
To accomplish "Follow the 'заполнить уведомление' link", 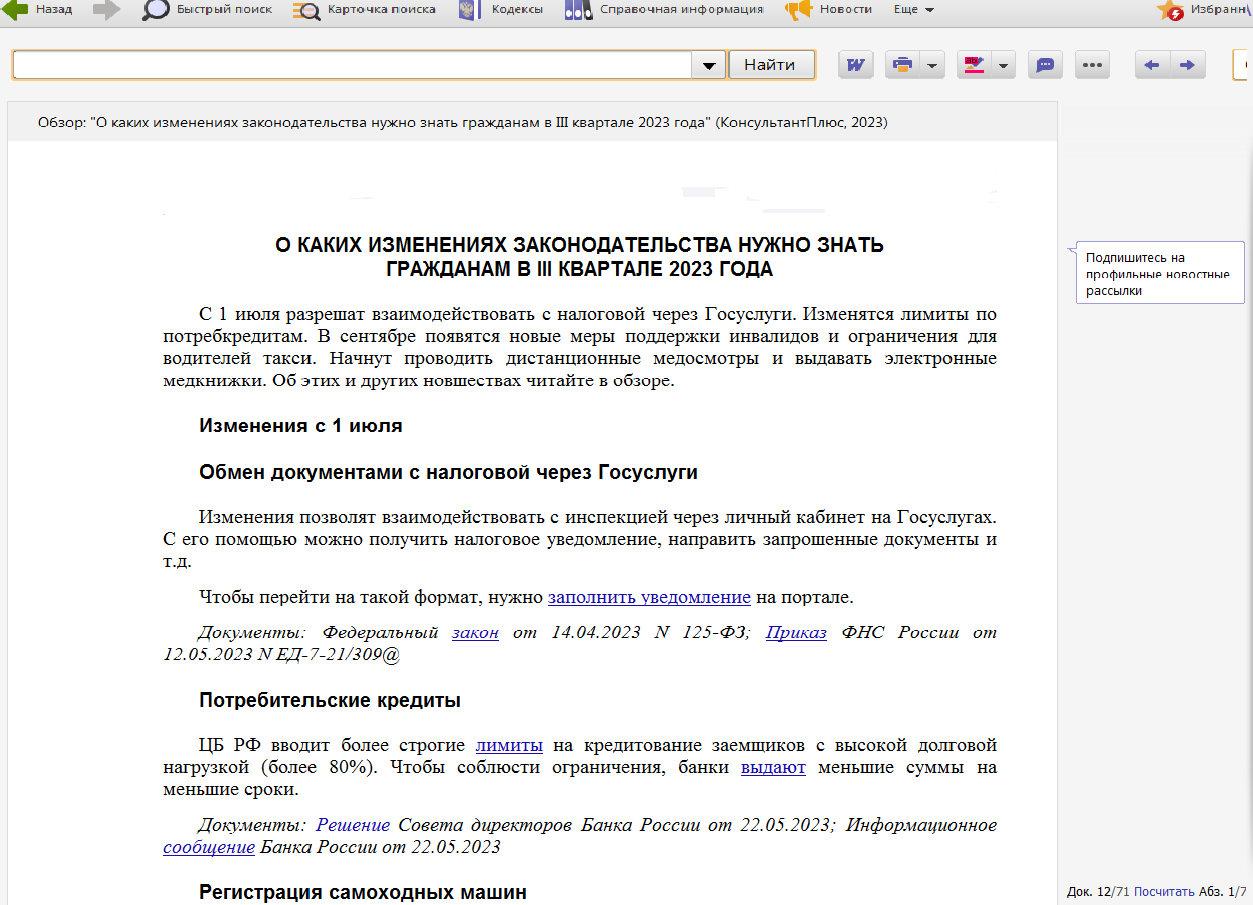I will (x=649, y=598).
